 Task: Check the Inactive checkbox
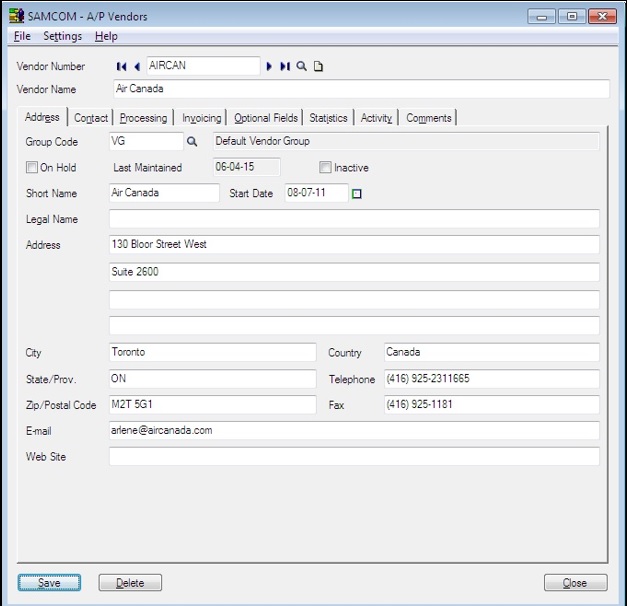click(x=325, y=168)
